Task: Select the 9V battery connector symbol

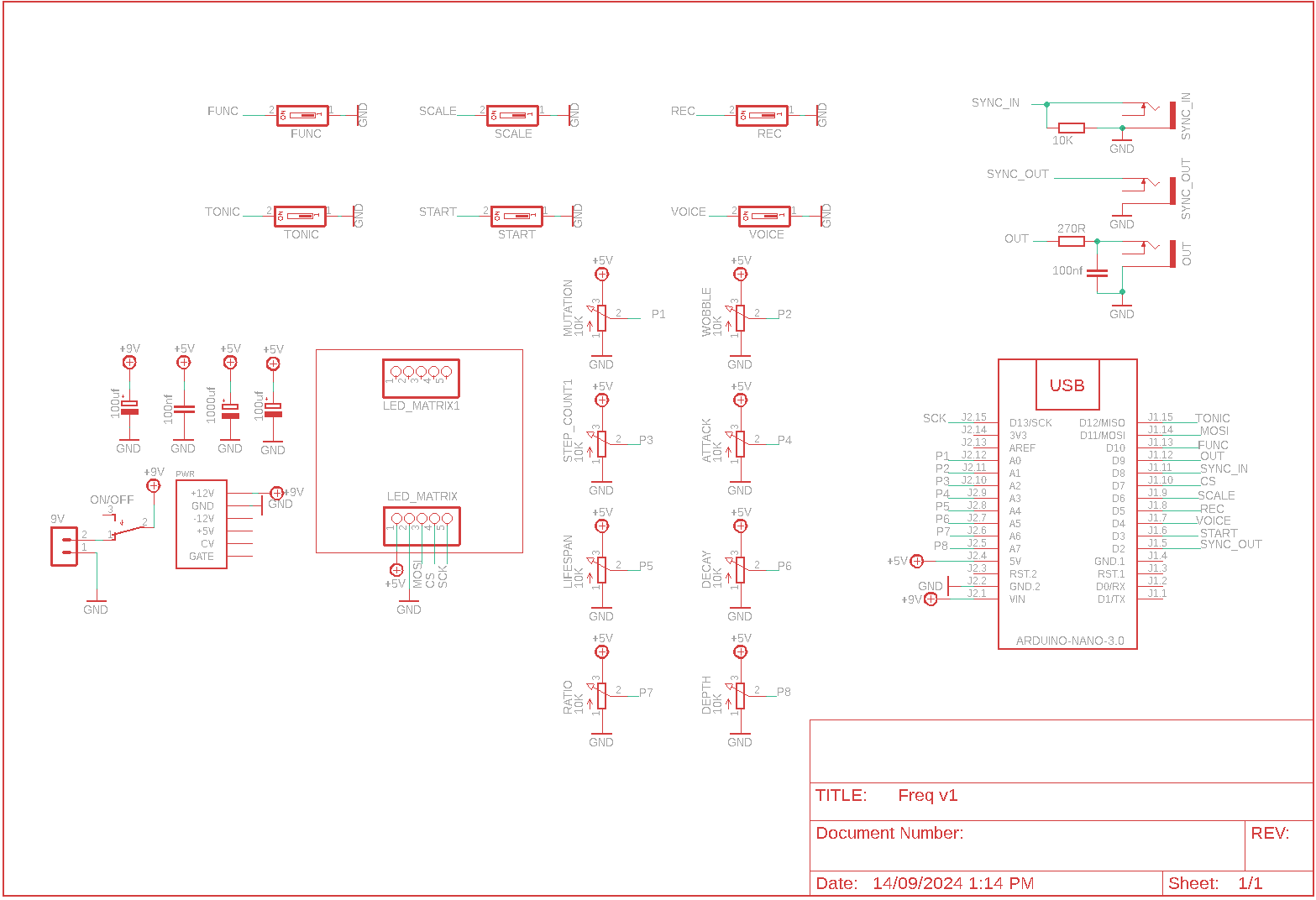Action: click(64, 547)
